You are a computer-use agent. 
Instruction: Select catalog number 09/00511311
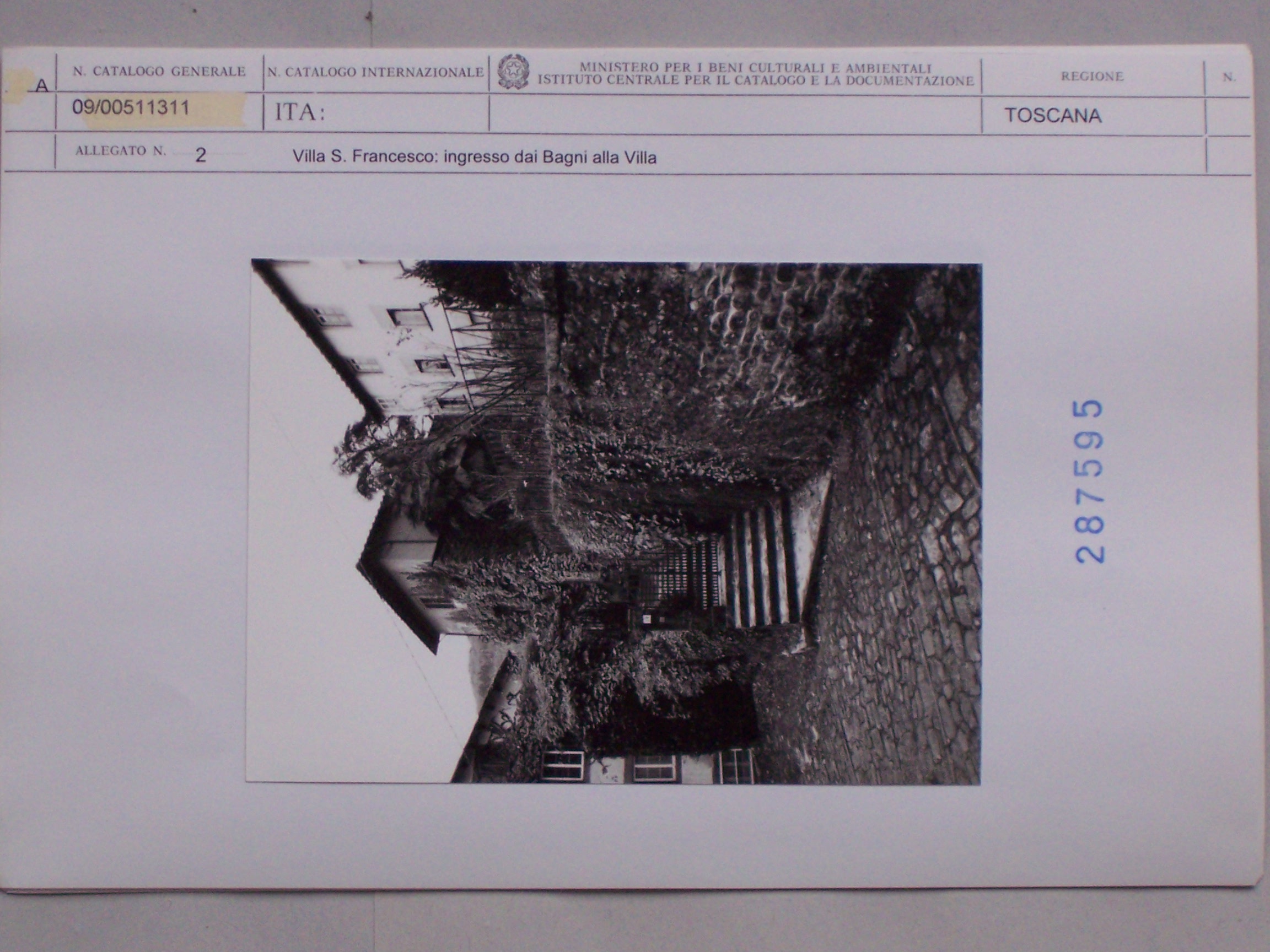131,107
